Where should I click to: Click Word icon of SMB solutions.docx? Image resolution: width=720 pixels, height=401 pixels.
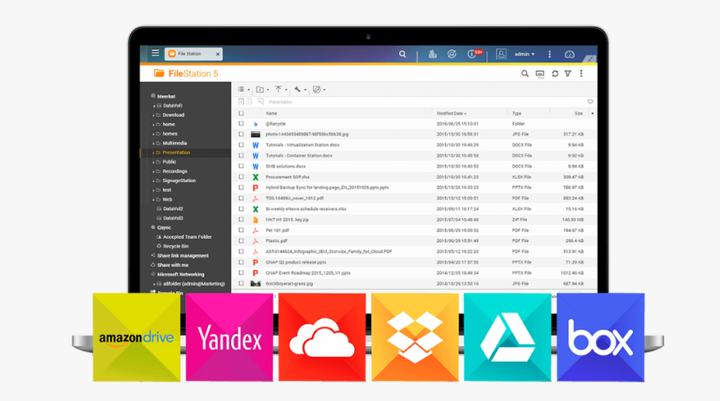pos(255,166)
